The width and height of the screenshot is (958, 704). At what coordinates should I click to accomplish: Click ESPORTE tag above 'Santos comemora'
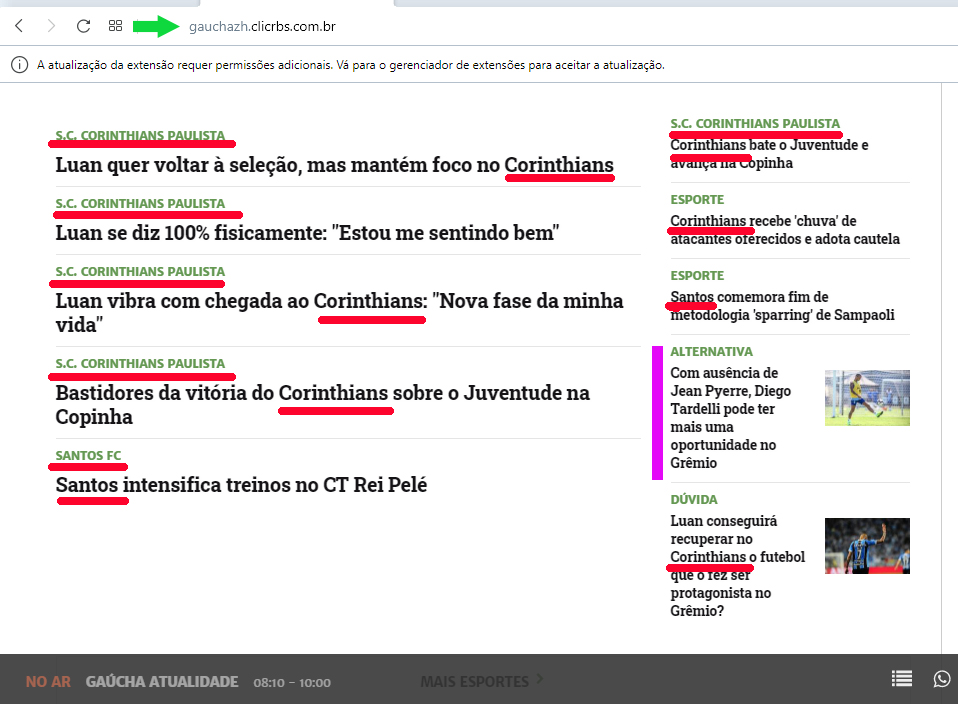697,275
